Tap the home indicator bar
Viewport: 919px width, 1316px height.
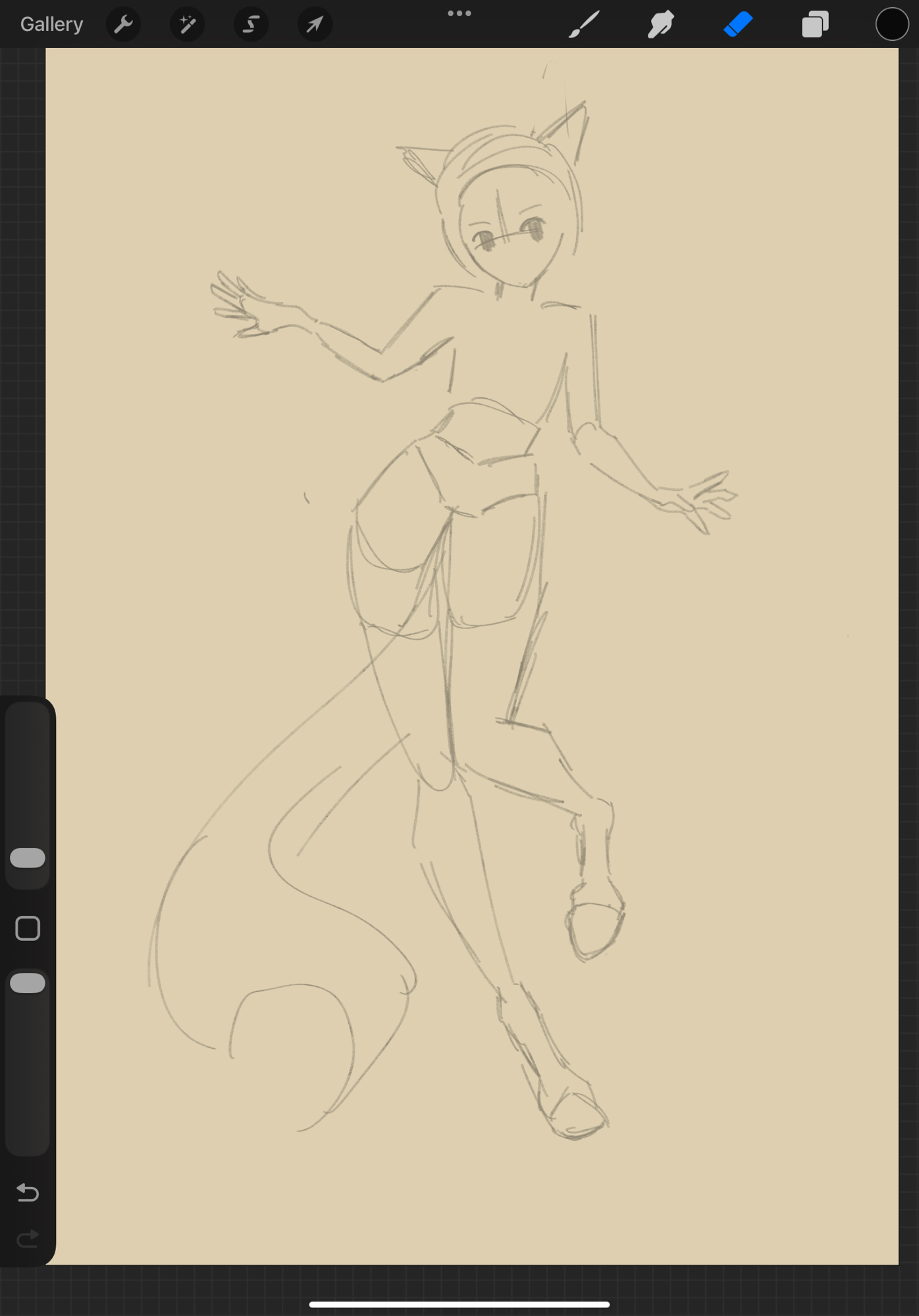[459, 1304]
